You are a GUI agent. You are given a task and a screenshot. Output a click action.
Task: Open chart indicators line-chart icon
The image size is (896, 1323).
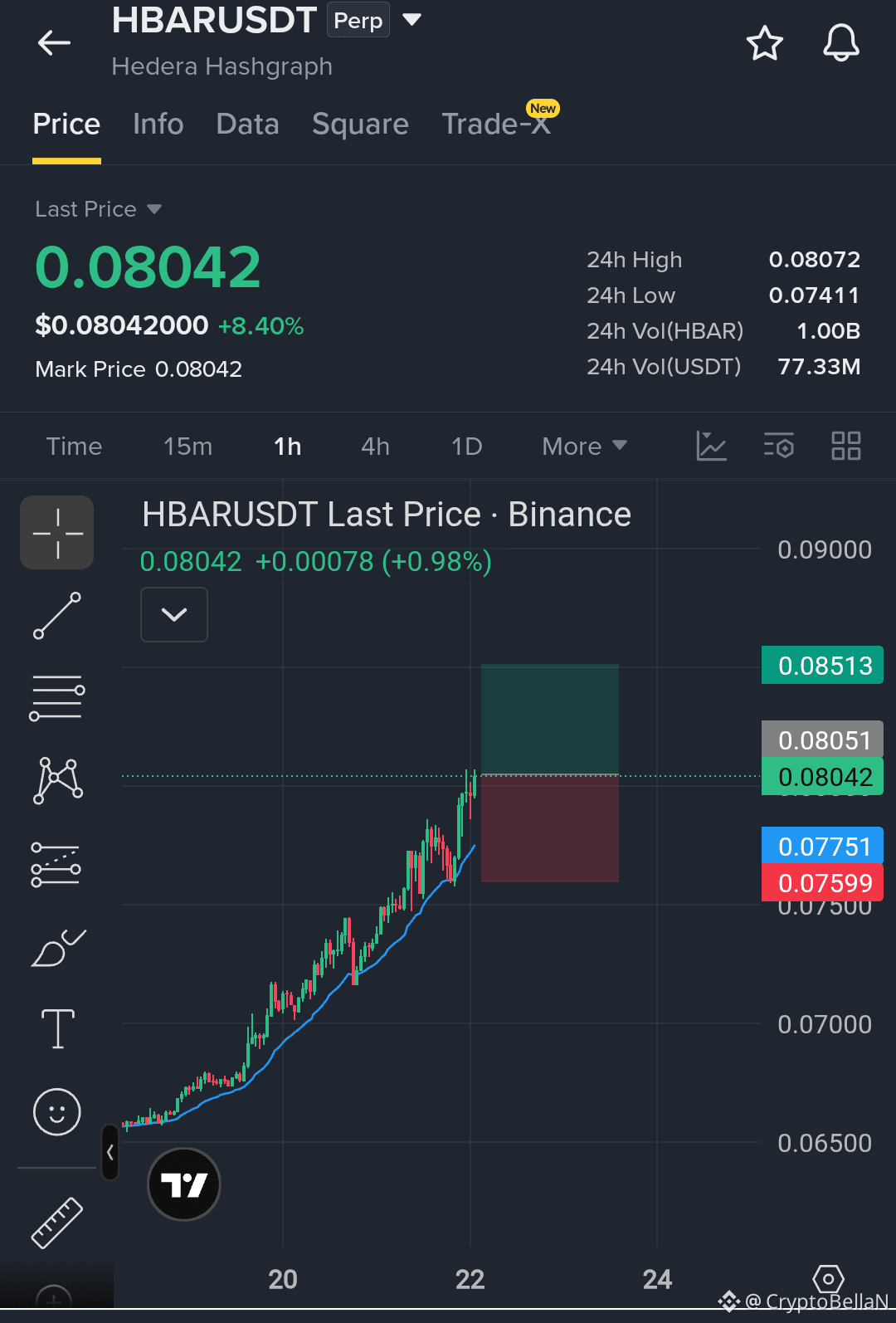click(x=711, y=446)
